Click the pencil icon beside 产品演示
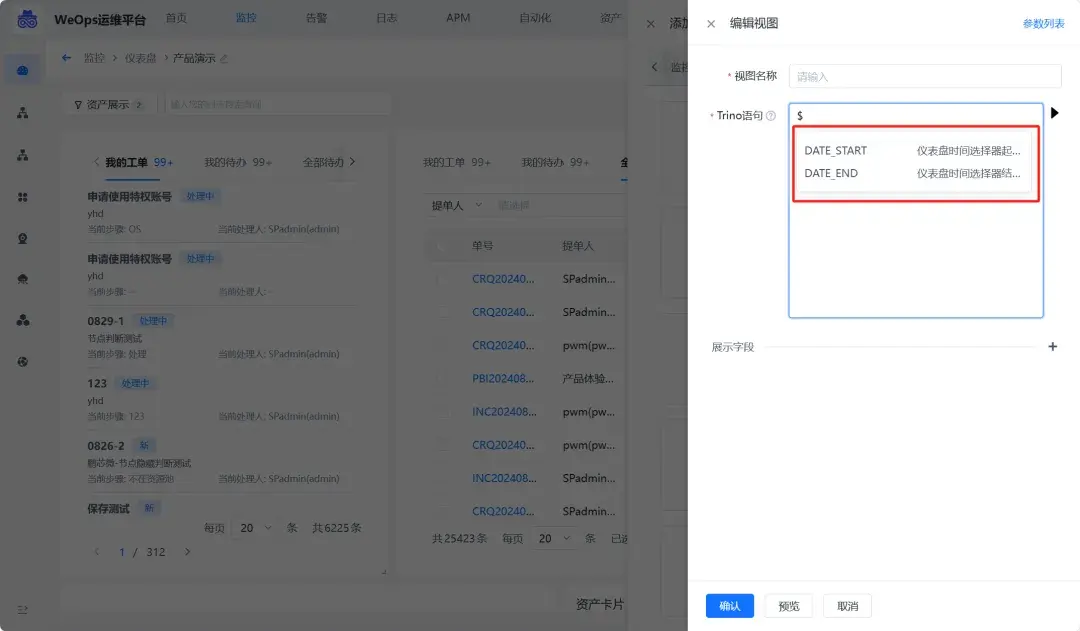This screenshot has width=1080, height=631. click(224, 59)
